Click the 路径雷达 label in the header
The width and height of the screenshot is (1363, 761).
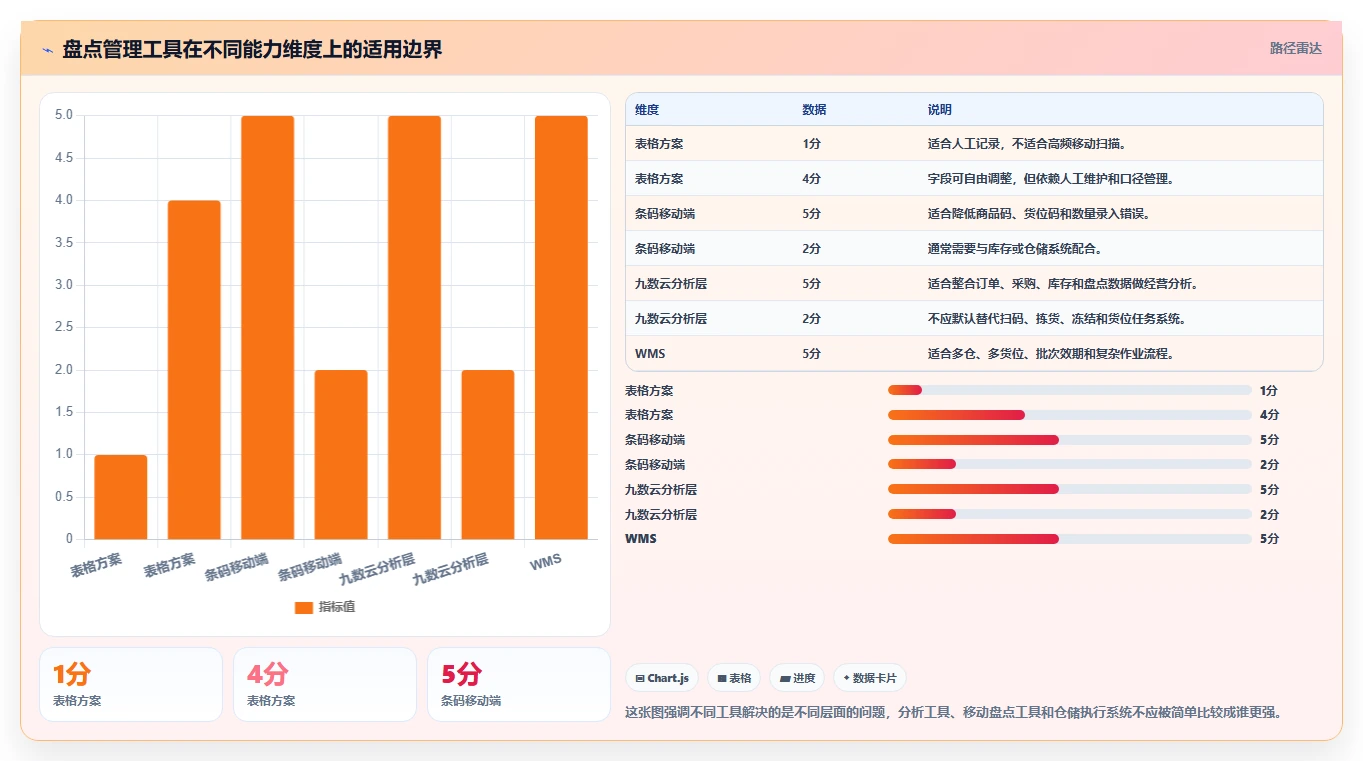point(1295,48)
